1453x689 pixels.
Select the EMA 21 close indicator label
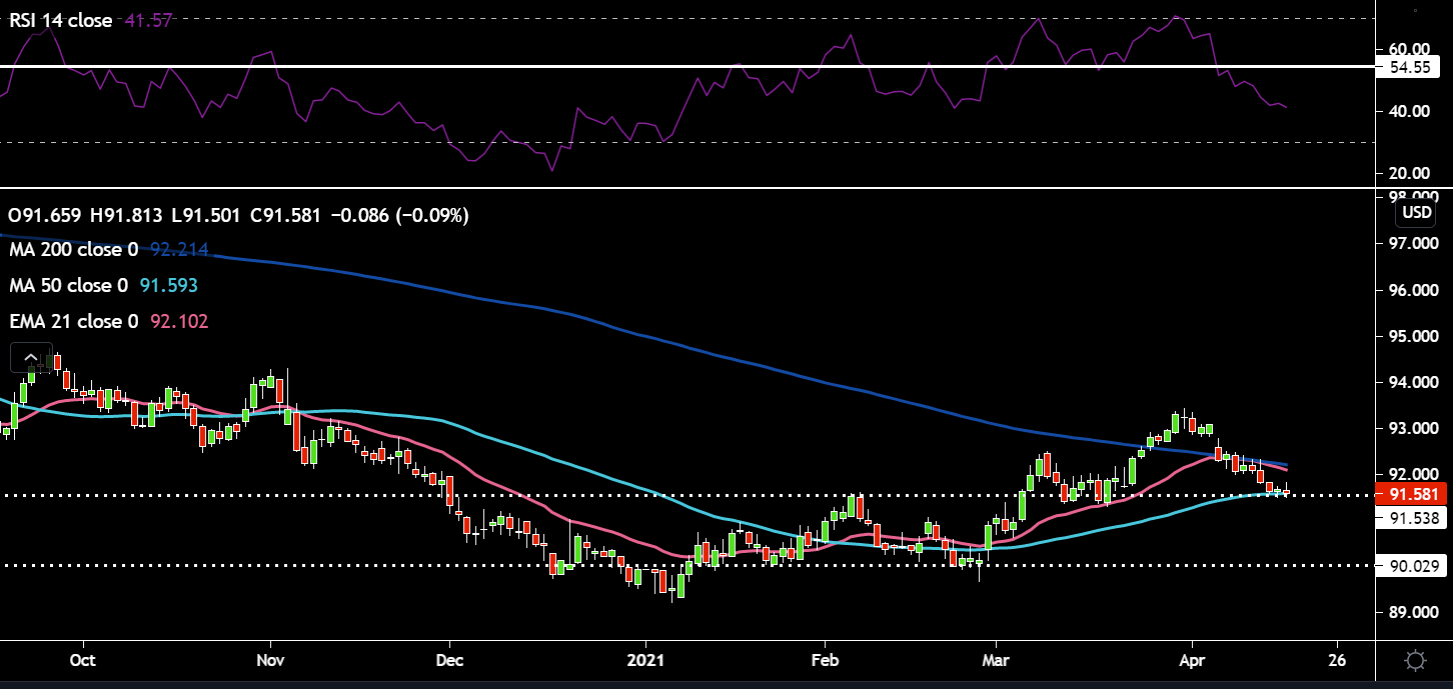point(73,322)
